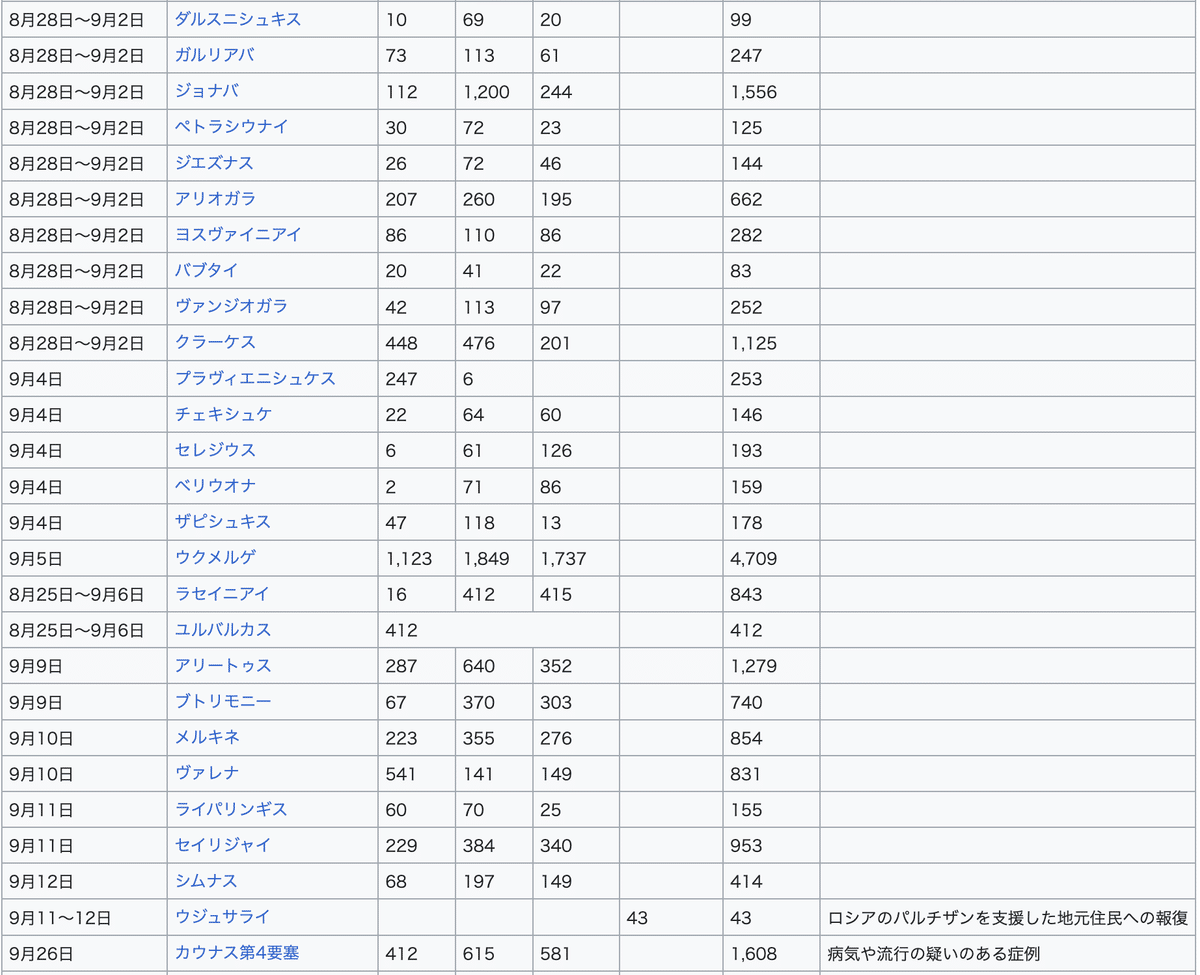Click the チェキシュケ link
The image size is (1200, 975).
coord(223,415)
